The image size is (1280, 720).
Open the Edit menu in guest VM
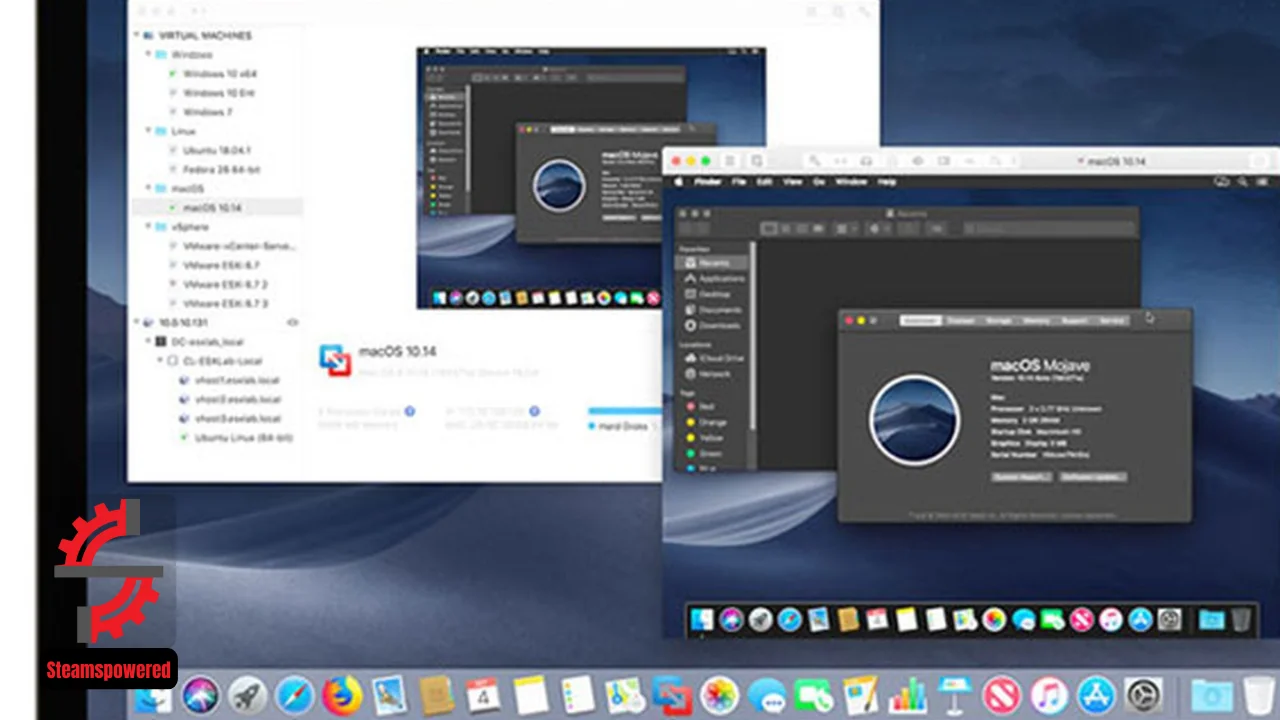(x=765, y=182)
